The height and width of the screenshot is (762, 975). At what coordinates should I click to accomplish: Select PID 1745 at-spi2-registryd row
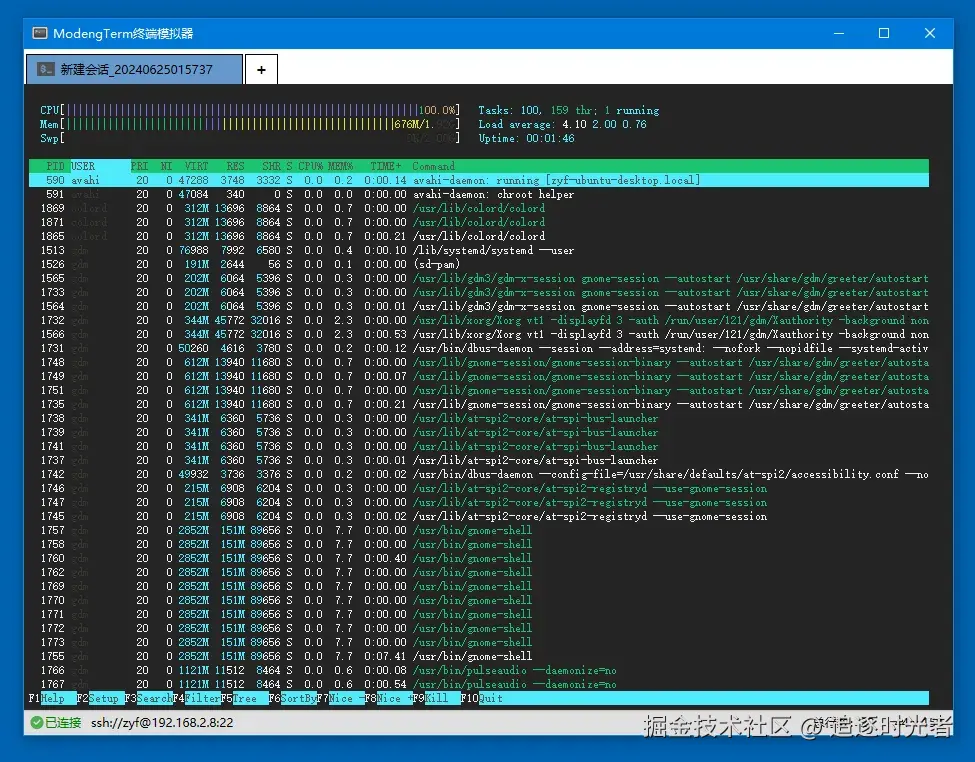(x=479, y=516)
